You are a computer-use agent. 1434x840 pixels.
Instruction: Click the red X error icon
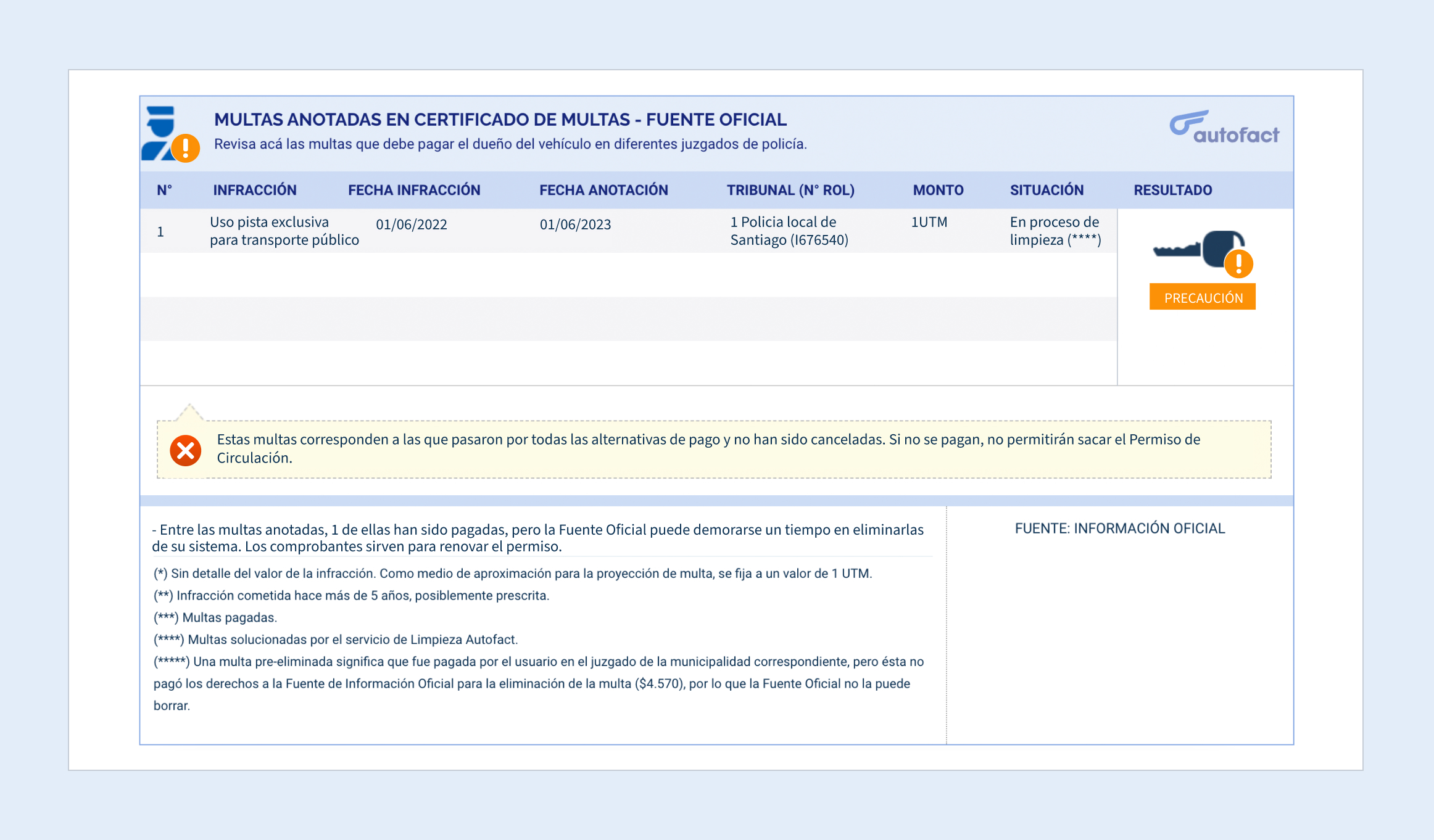tap(186, 450)
